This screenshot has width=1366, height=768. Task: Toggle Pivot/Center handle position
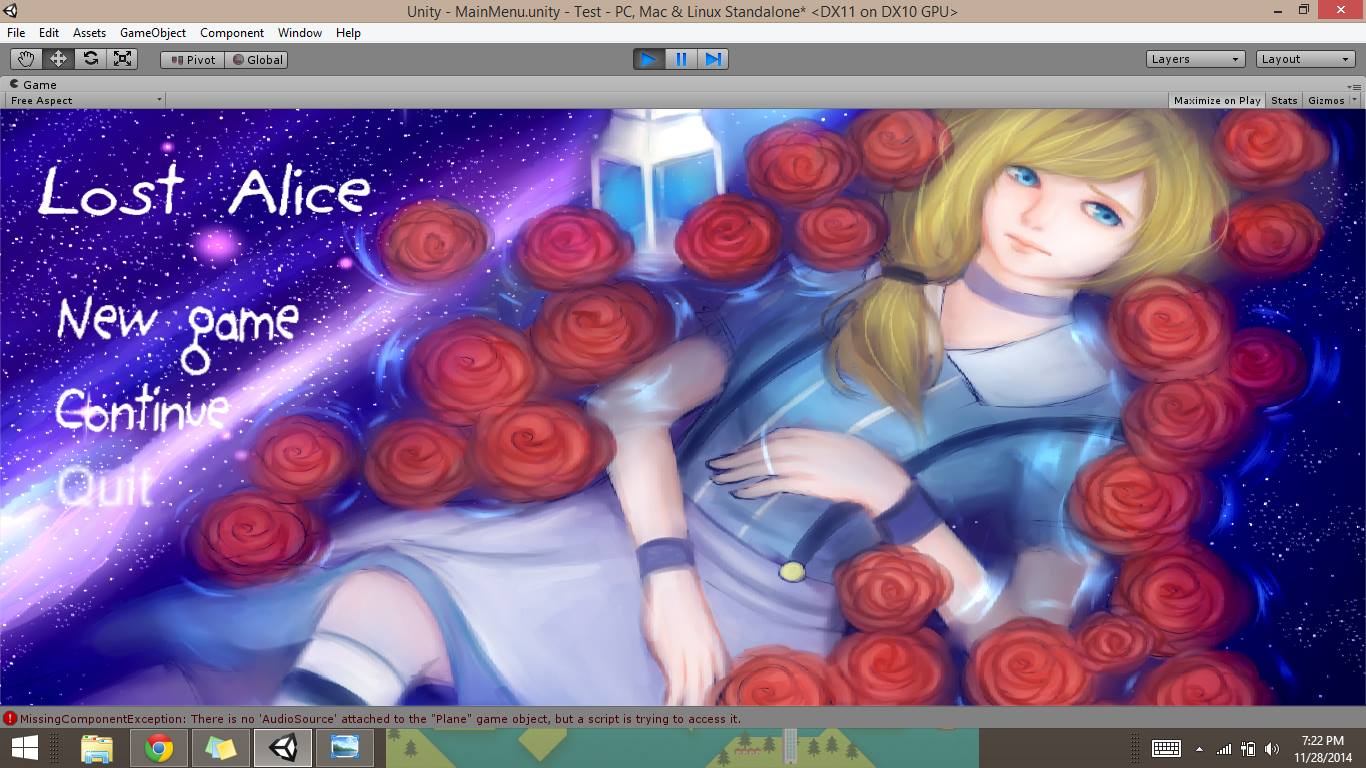click(192, 60)
